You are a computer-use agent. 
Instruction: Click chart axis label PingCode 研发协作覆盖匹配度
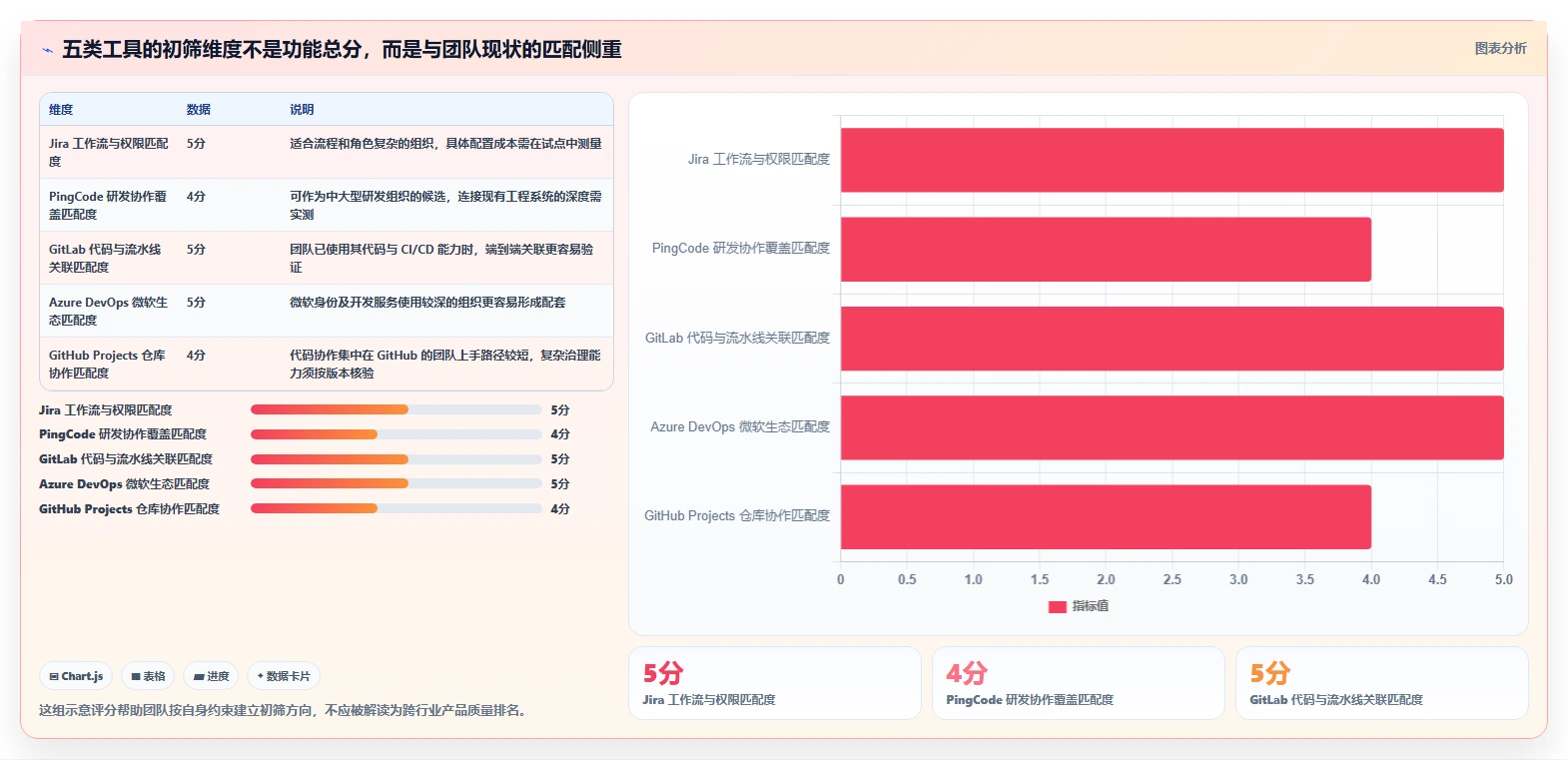[741, 248]
